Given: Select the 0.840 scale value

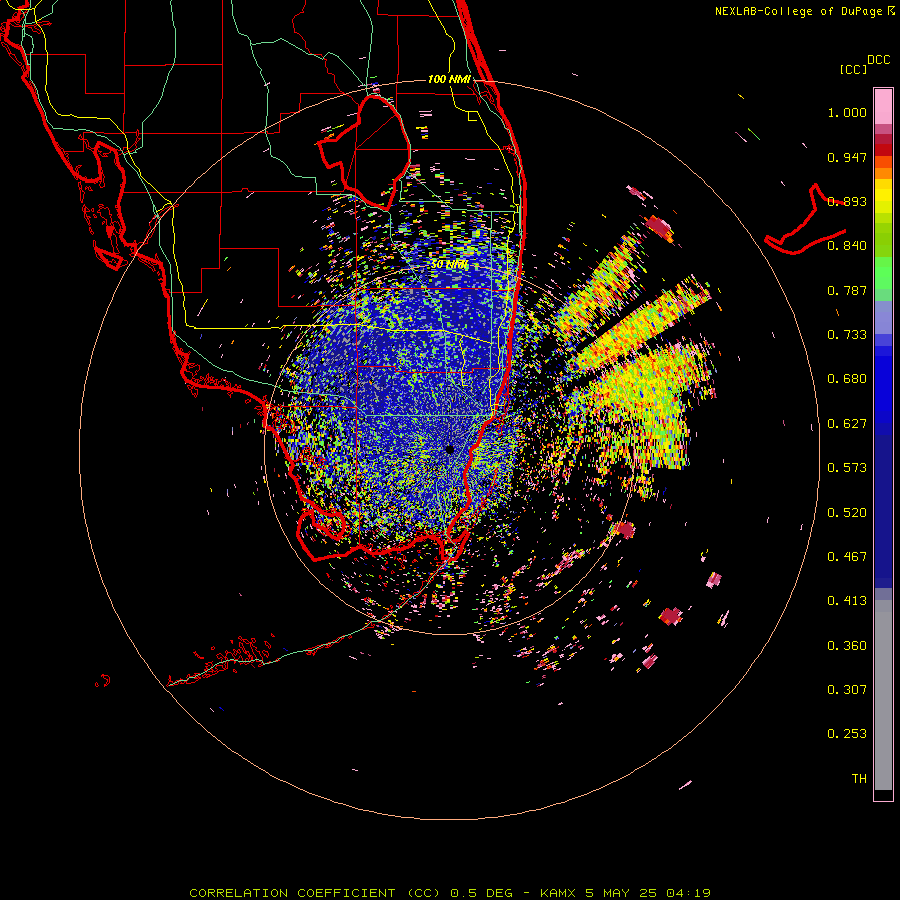Looking at the screenshot, I should [847, 246].
